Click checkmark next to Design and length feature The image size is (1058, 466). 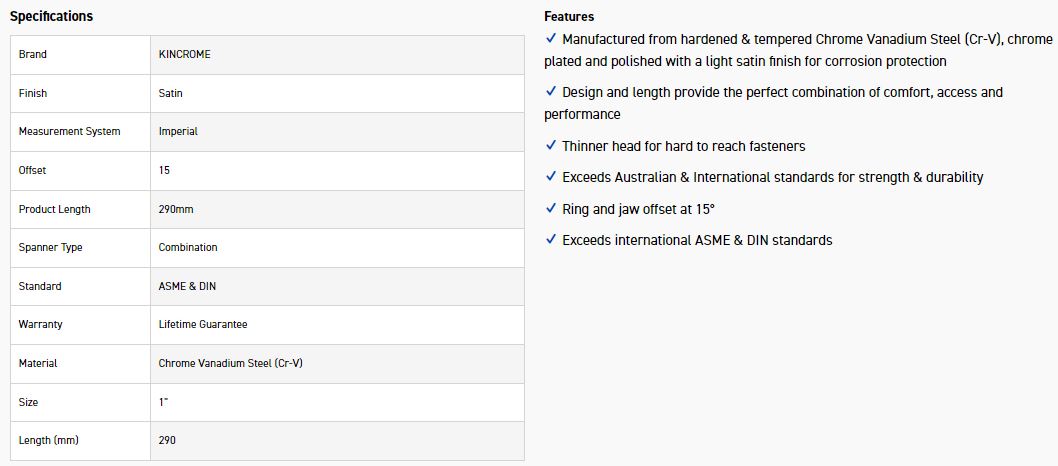pyautogui.click(x=551, y=92)
